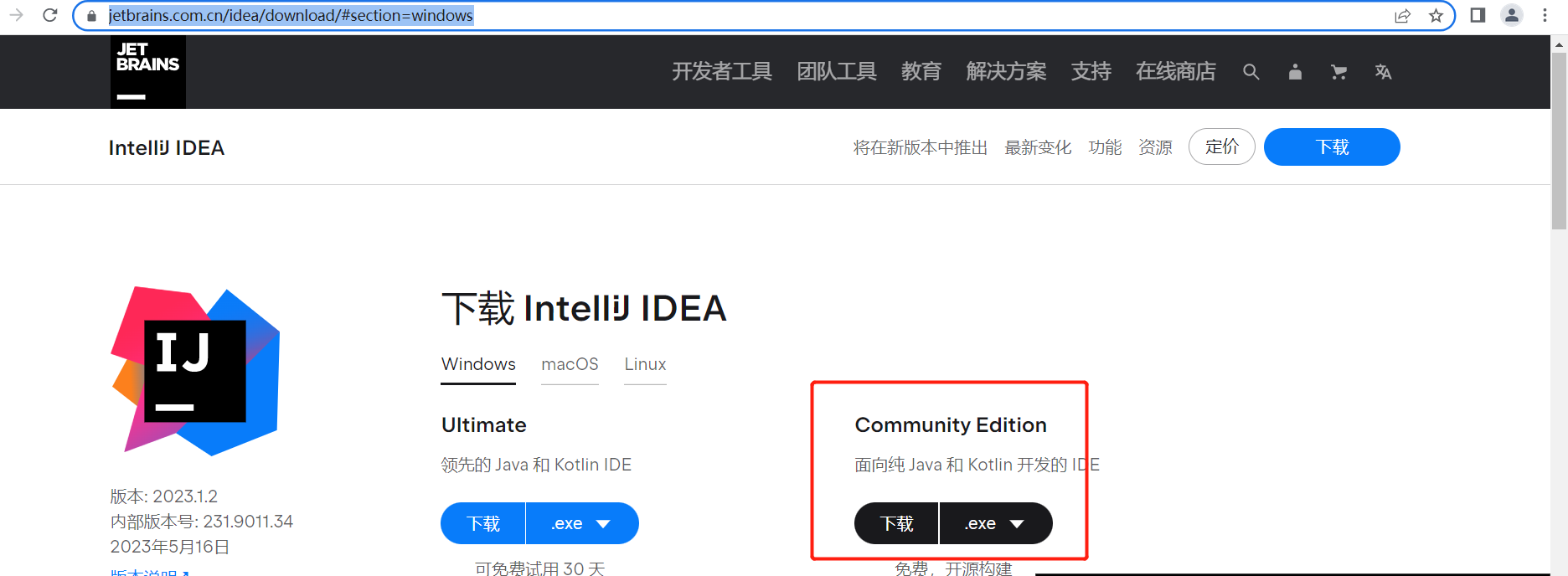Image resolution: width=1568 pixels, height=576 pixels.
Task: Open 解决方案 menu
Action: point(1006,72)
